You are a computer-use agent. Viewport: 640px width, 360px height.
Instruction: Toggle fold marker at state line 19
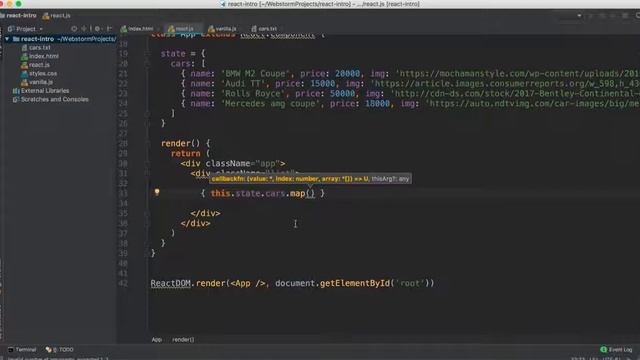pyautogui.click(x=147, y=53)
